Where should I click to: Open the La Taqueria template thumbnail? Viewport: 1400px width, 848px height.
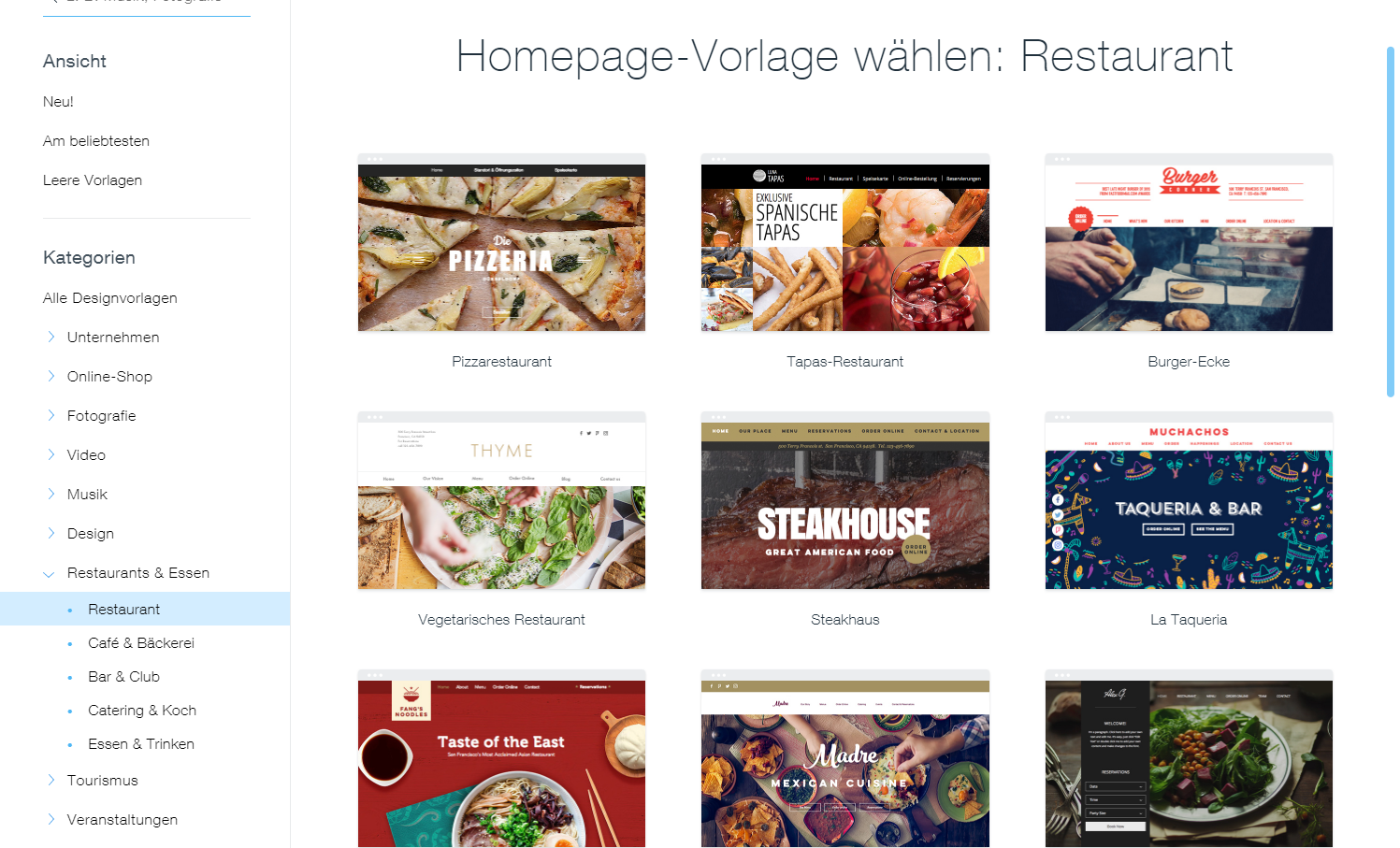1189,500
